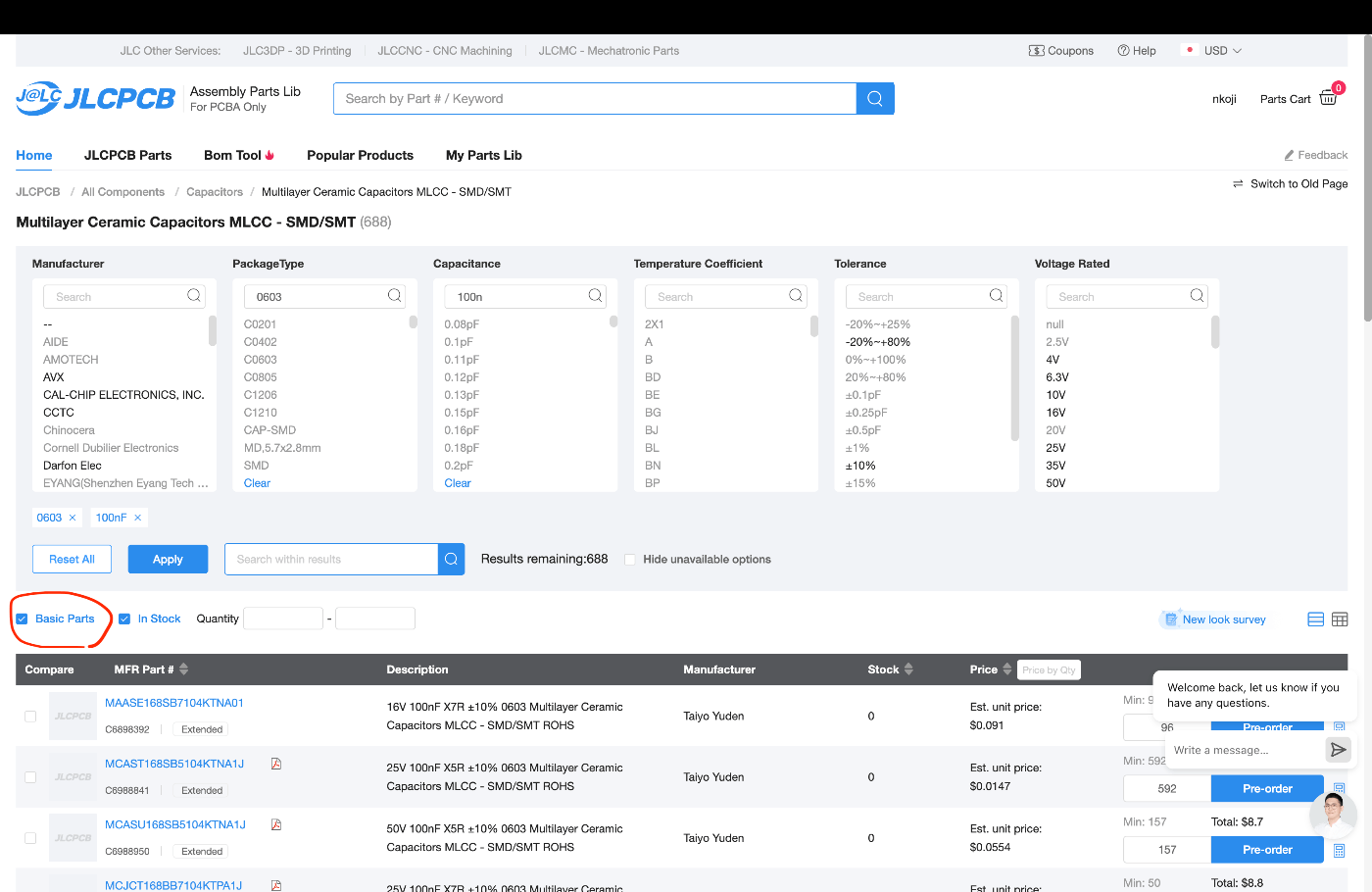
Task: Click the Reset All button
Action: click(73, 559)
